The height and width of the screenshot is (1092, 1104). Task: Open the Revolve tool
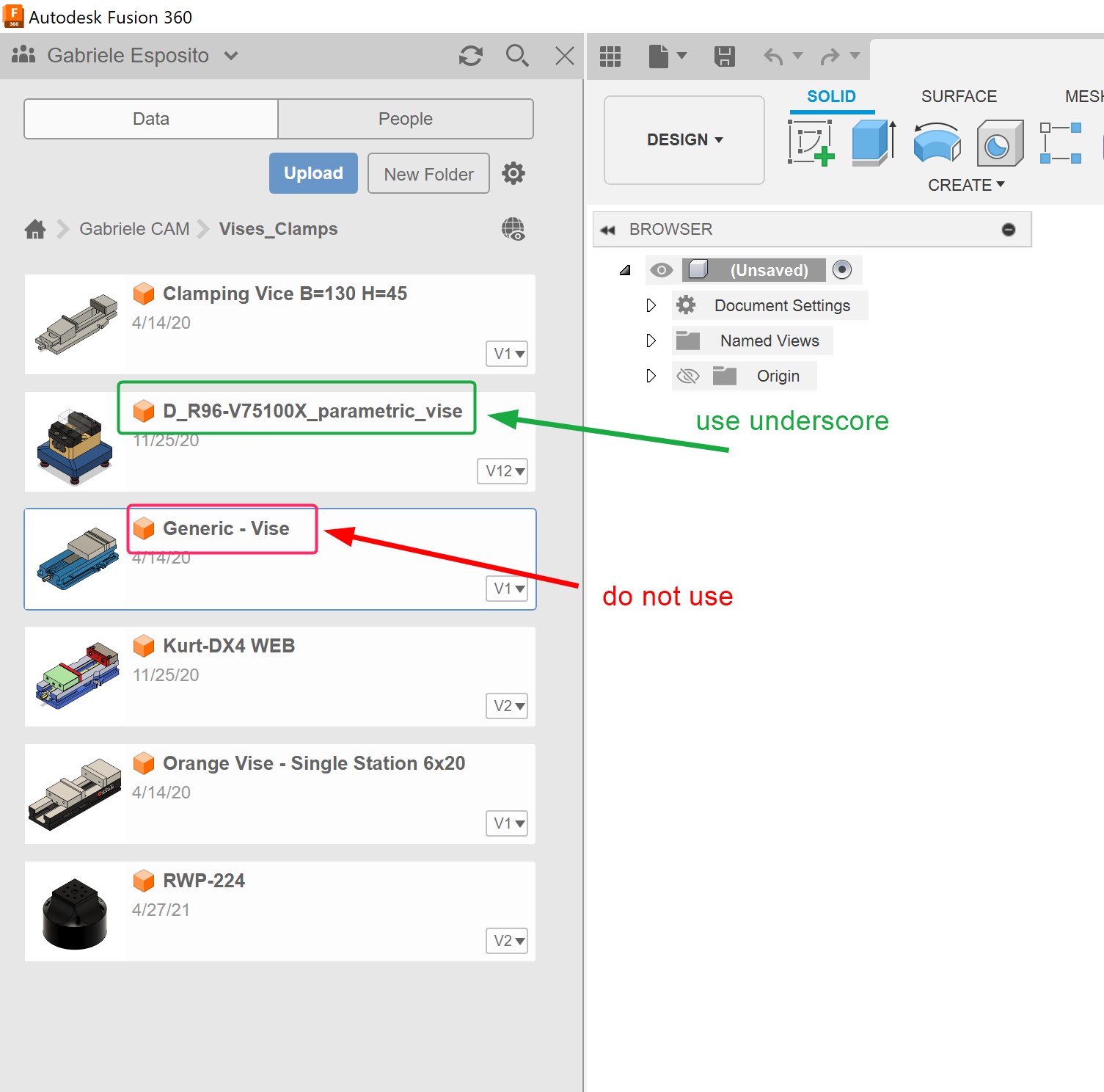(x=937, y=143)
